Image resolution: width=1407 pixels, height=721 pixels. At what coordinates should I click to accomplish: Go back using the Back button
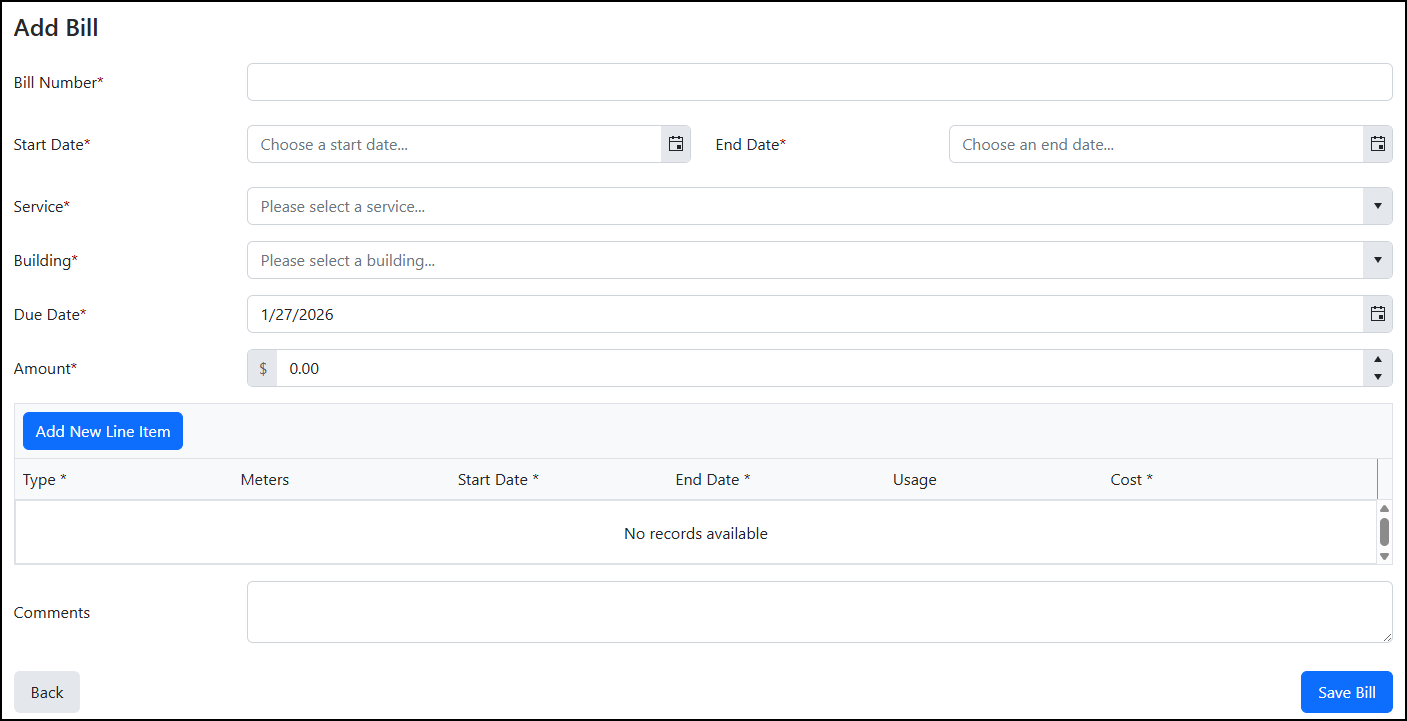tap(47, 692)
